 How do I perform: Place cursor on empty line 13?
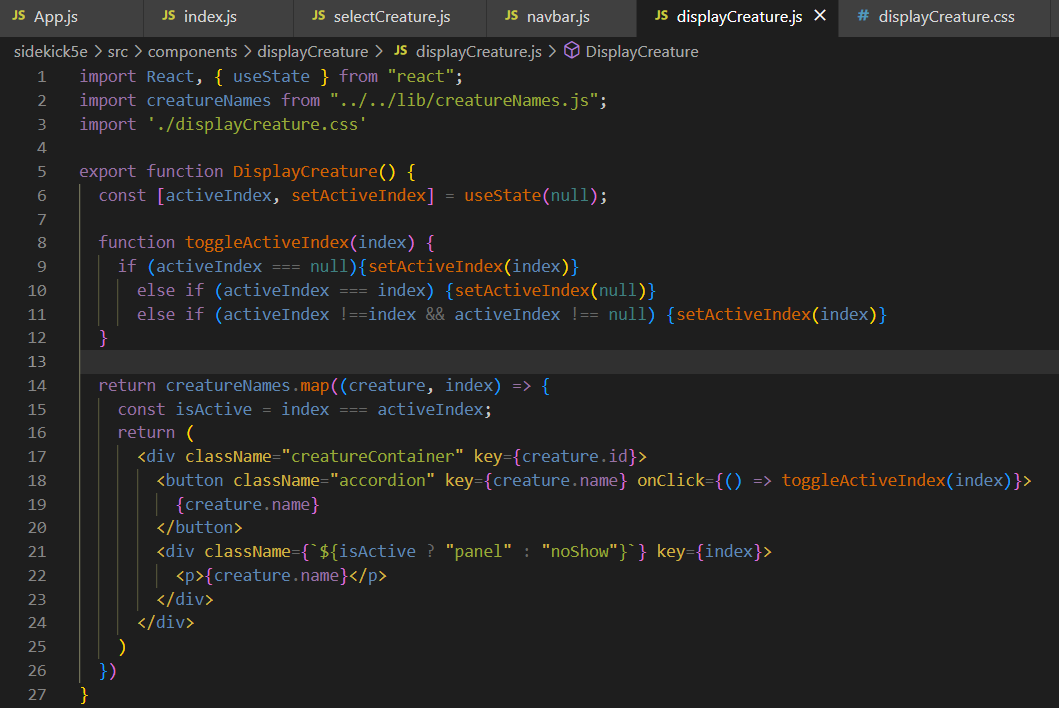point(569,362)
